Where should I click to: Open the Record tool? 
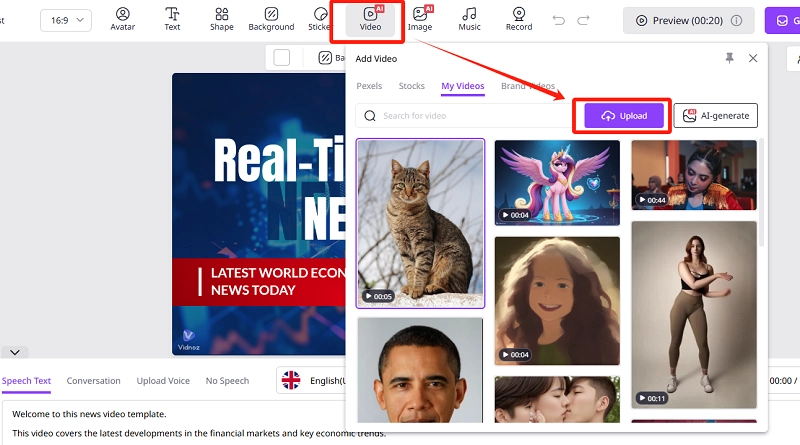[519, 19]
